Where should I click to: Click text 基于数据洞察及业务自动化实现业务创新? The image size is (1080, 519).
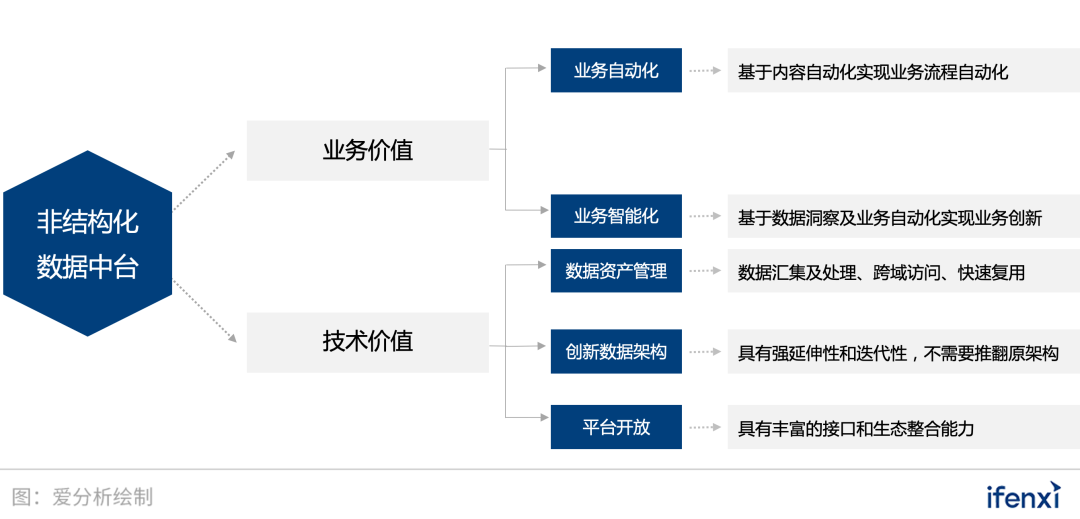(889, 218)
